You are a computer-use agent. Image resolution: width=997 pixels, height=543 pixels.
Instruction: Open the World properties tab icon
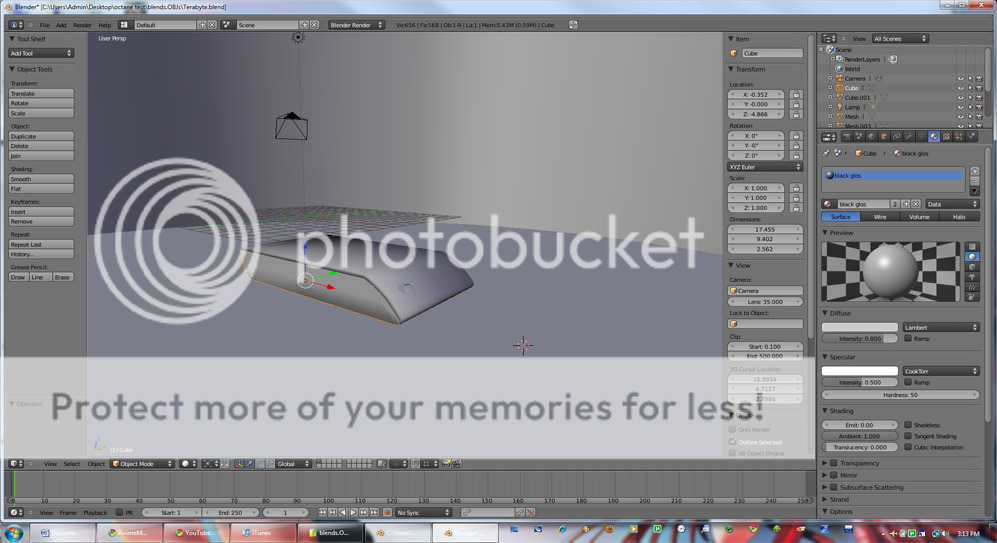872,136
